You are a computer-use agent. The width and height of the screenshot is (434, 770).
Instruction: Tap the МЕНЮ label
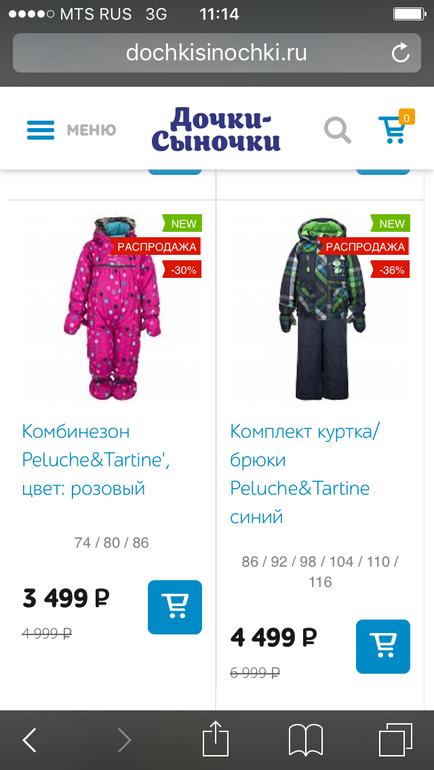tap(91, 130)
